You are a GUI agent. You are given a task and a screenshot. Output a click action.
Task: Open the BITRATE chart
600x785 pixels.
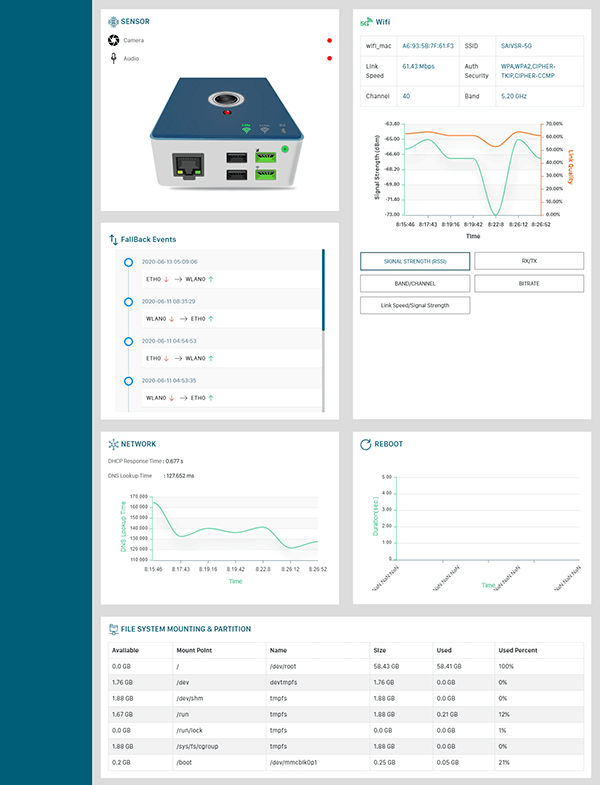coord(529,283)
